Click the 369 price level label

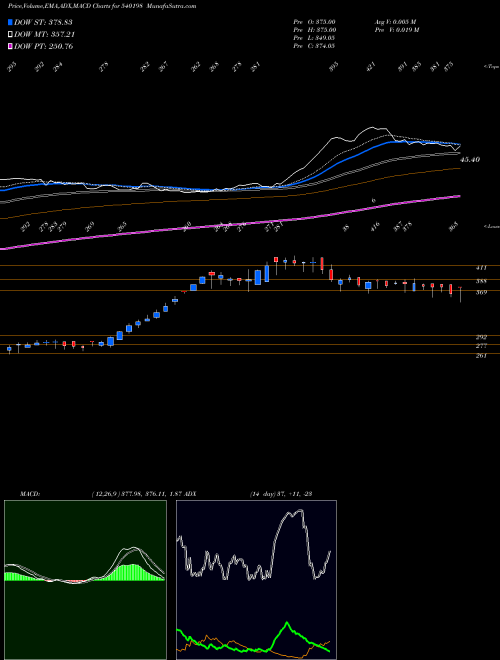481,293
